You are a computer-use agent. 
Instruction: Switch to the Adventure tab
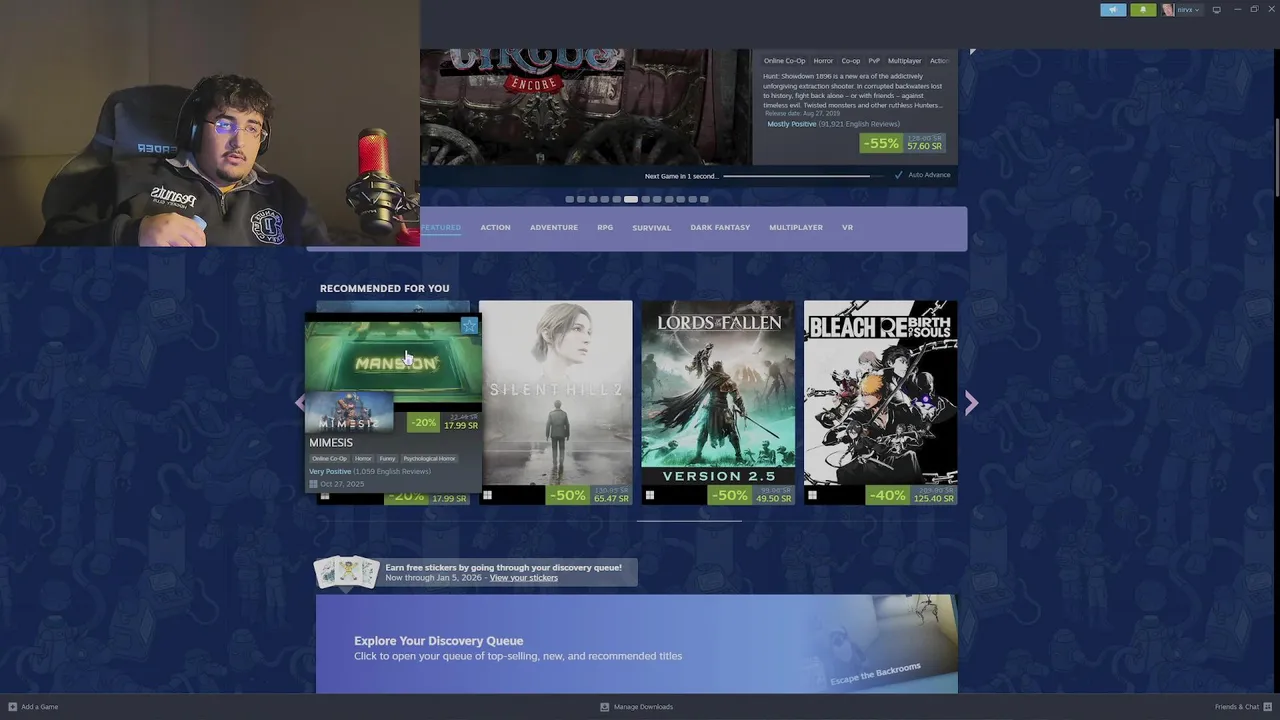click(554, 228)
